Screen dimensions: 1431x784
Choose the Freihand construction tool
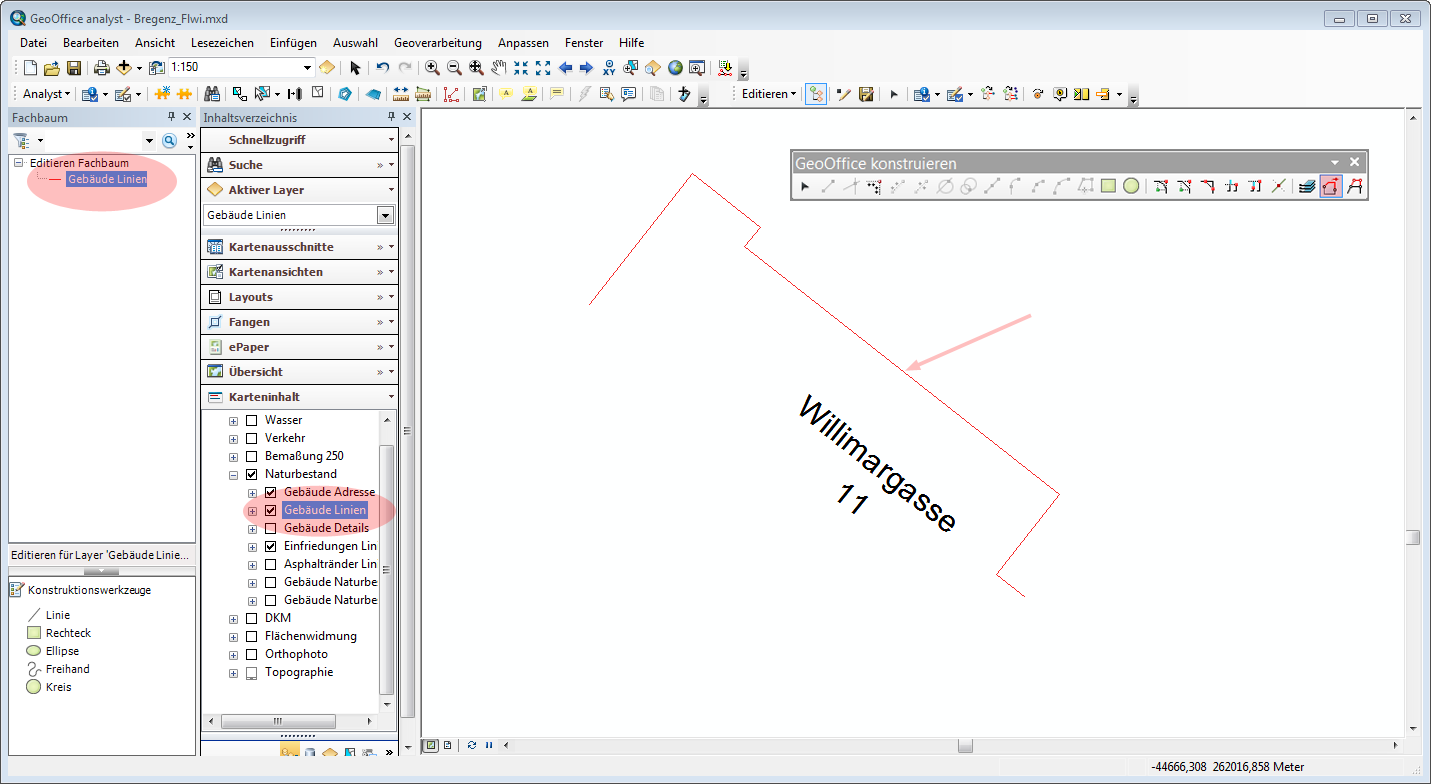coord(67,669)
